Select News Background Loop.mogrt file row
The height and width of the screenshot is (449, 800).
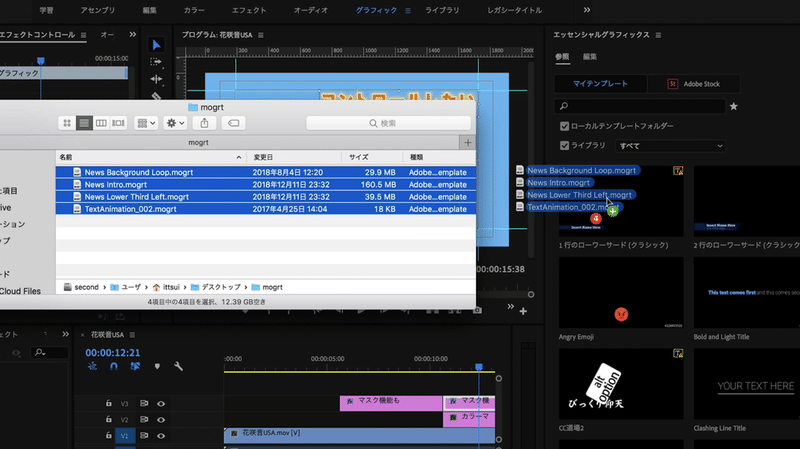click(266, 172)
